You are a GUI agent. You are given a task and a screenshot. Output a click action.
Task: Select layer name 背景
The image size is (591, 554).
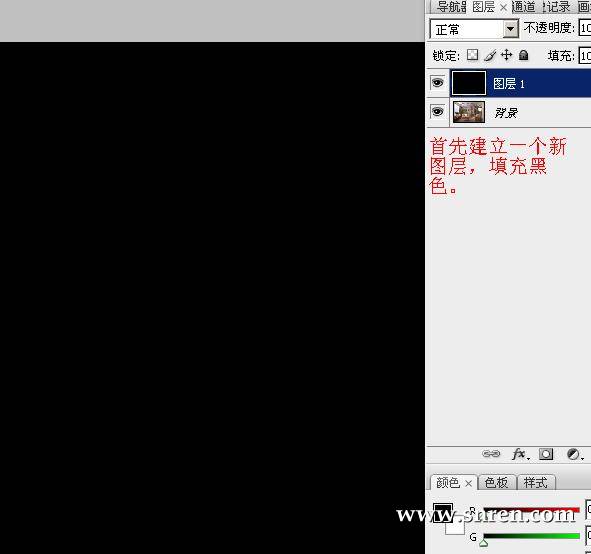[x=506, y=112]
